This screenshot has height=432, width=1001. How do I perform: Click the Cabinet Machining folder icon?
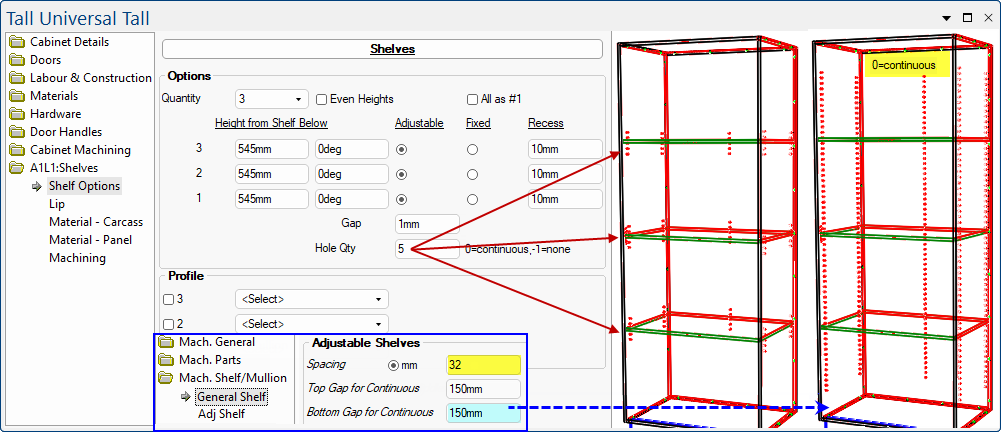click(17, 150)
